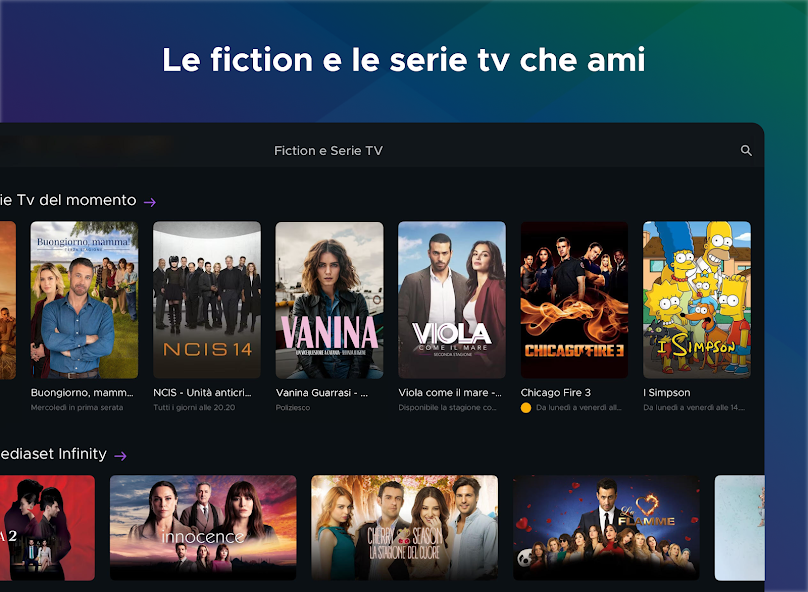Open Chicago Fire 3 poster
The image size is (808, 592).
(574, 300)
